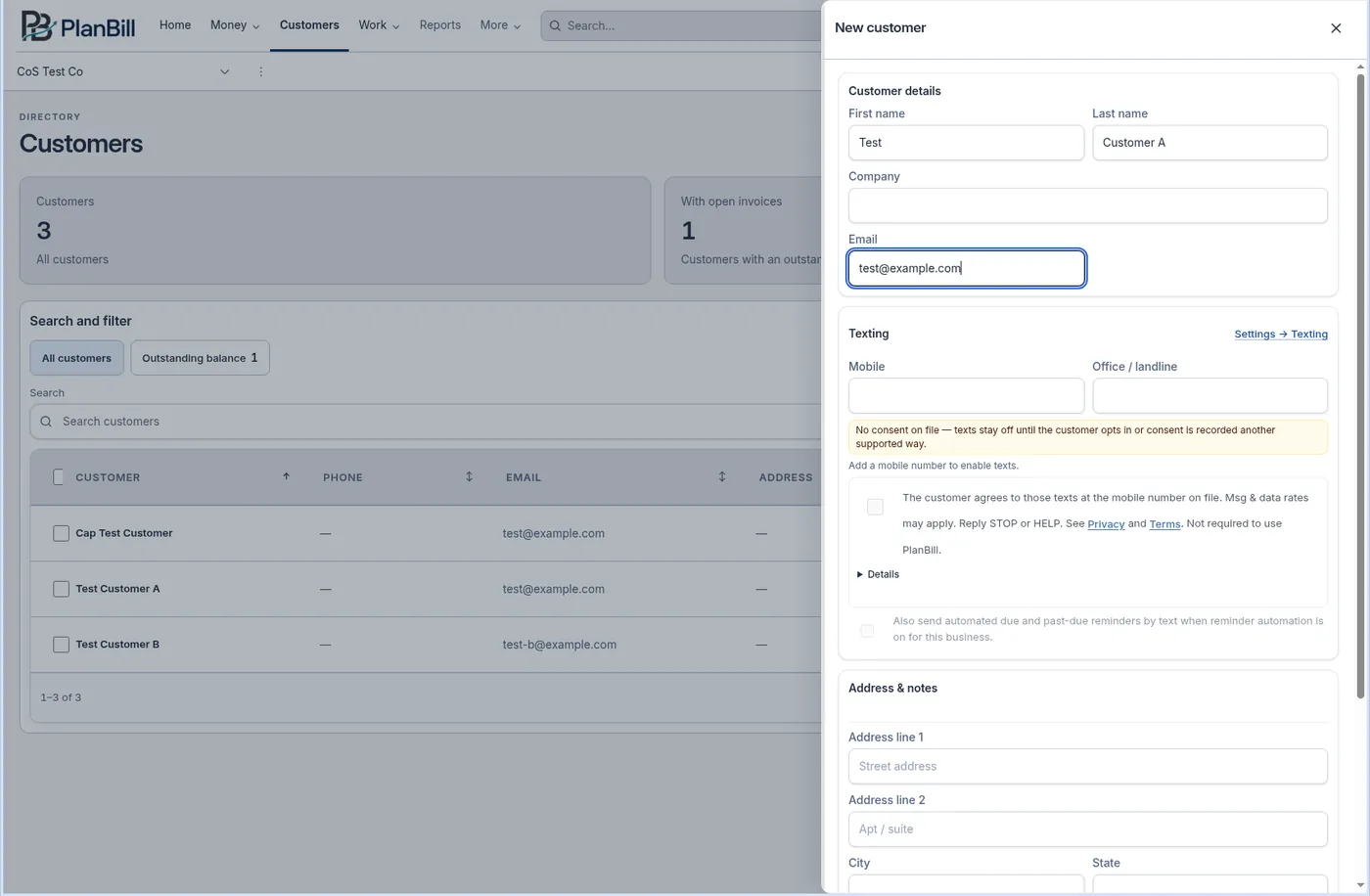This screenshot has width=1370, height=896.
Task: Tick the text consent agreement checkbox
Action: [x=875, y=507]
